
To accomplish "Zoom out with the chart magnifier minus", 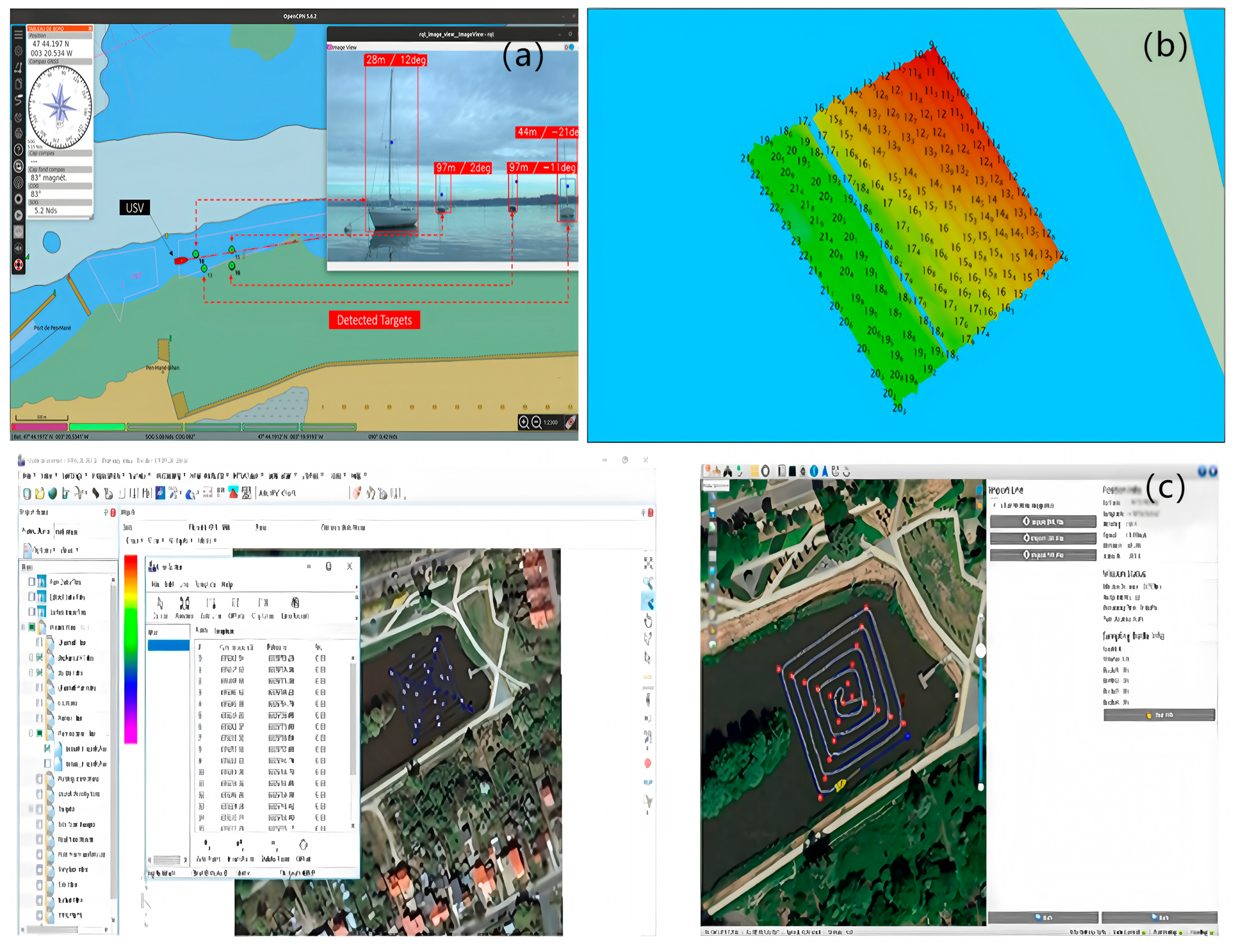I will pos(536,422).
